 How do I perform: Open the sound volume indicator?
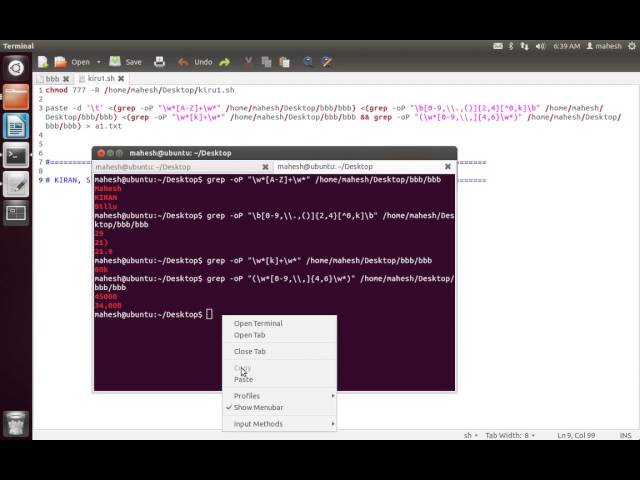point(540,46)
